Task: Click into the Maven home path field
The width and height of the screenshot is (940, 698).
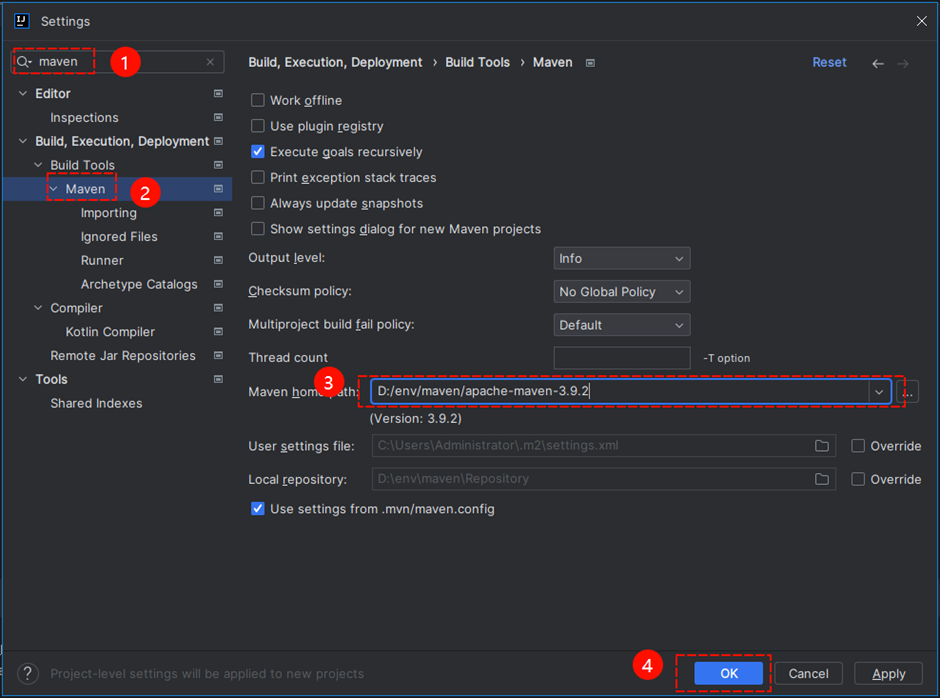Action: coord(620,392)
